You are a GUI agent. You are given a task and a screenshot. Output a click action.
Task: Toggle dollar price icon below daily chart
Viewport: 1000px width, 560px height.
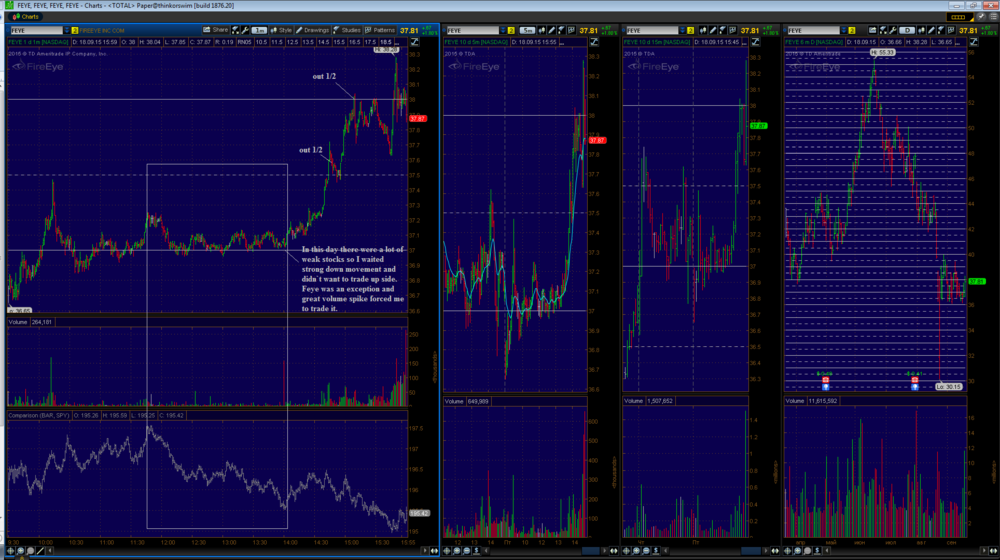pyautogui.click(x=817, y=550)
